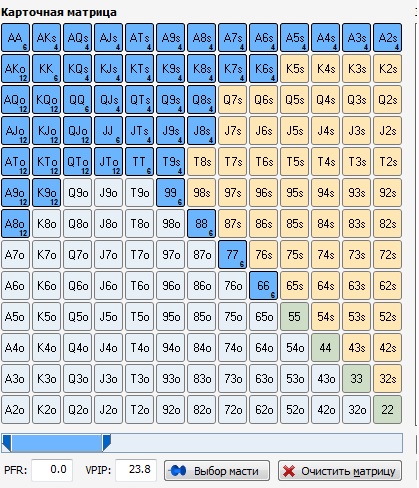Toggle the K9o hand cell
Viewport: 419px width, 488px height.
46,193
